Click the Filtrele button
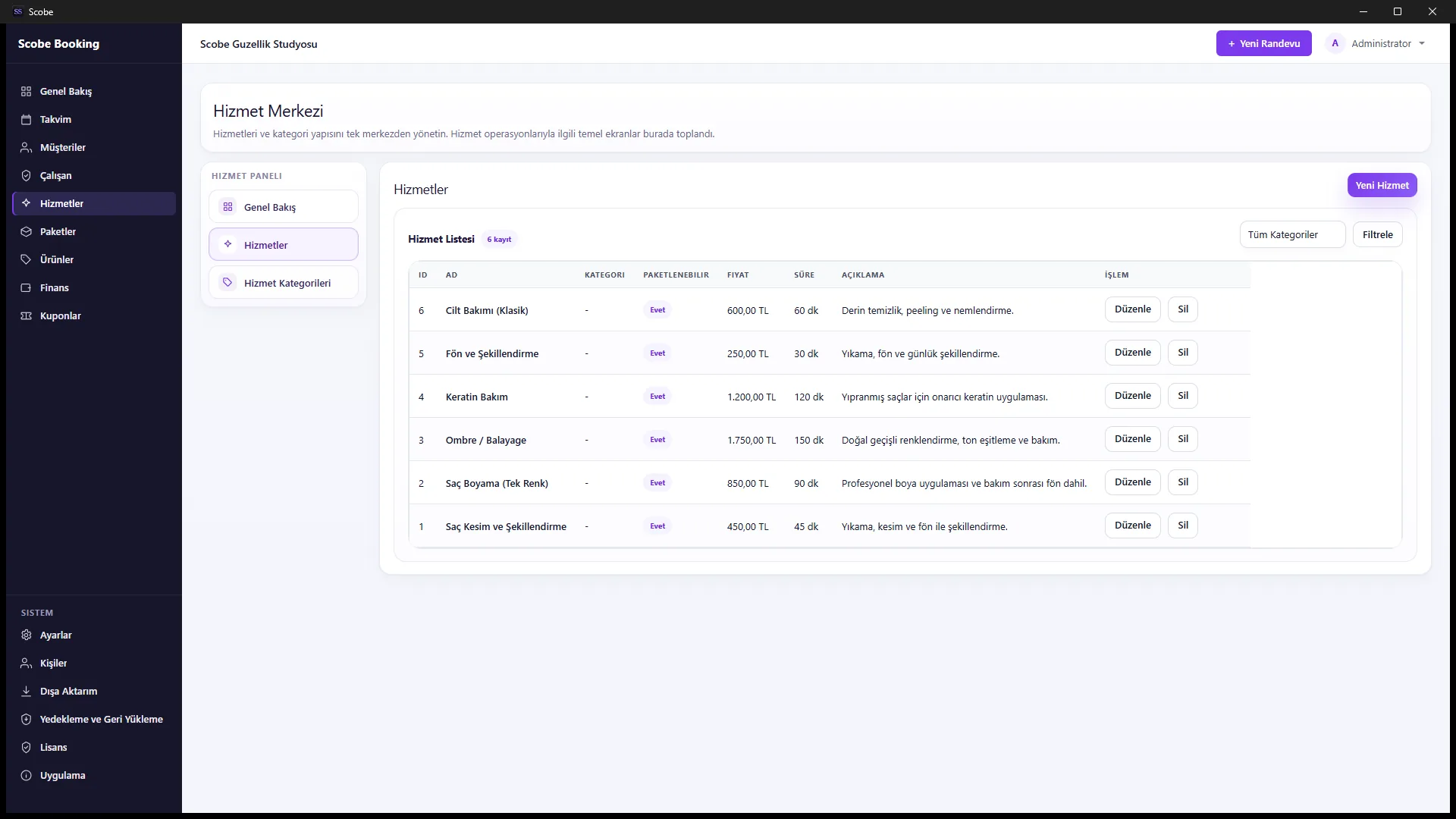Viewport: 1456px width, 819px height. click(x=1377, y=234)
